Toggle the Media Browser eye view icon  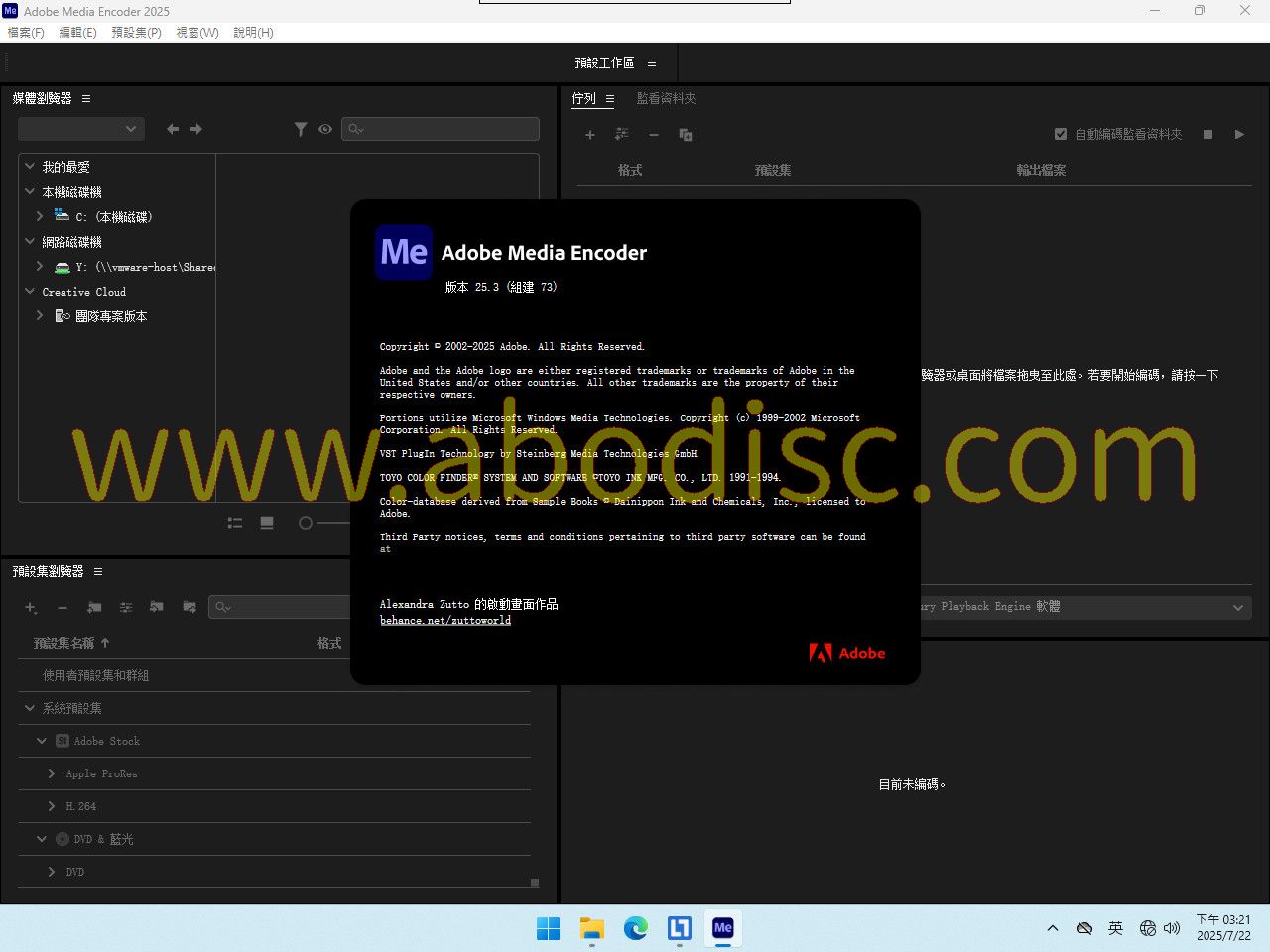coord(325,129)
